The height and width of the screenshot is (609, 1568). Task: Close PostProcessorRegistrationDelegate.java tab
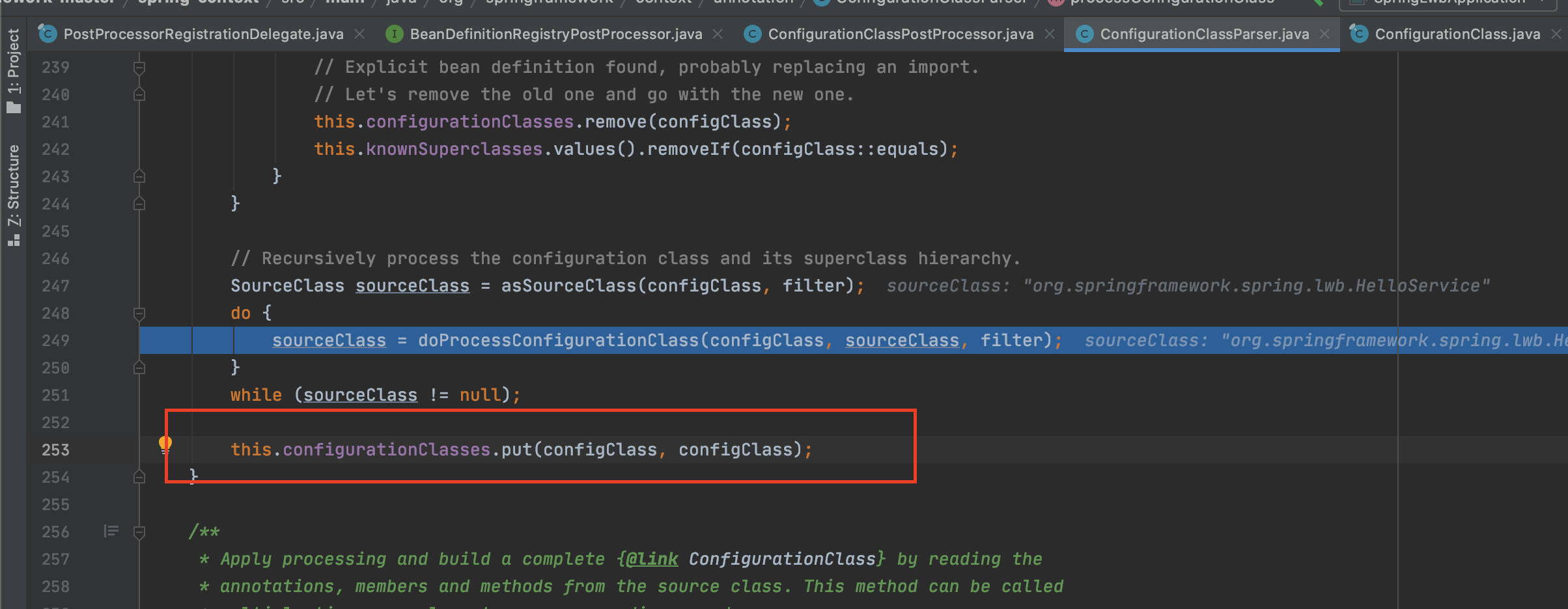(359, 34)
